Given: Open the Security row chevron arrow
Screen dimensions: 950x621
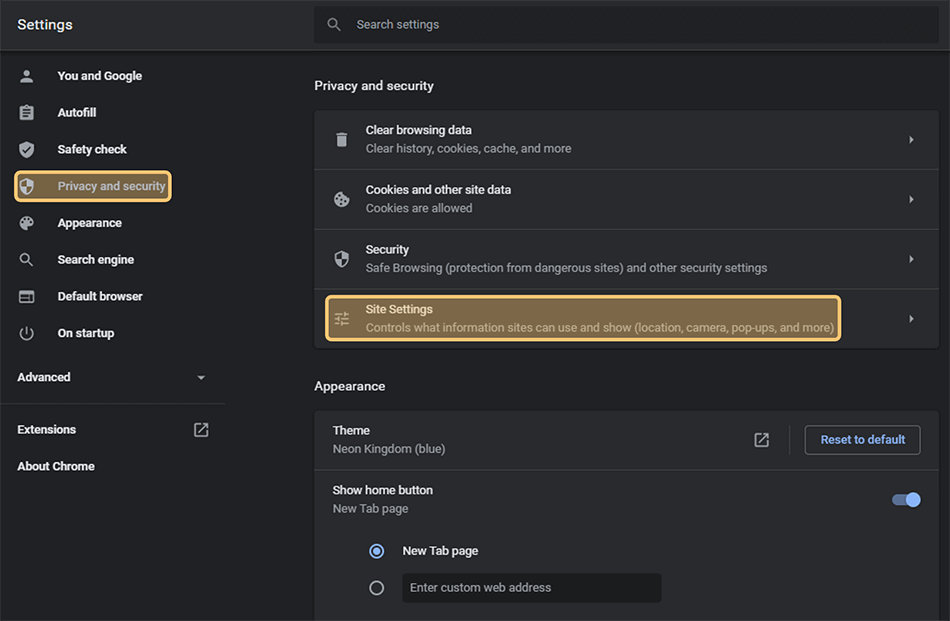Looking at the screenshot, I should click(x=911, y=259).
